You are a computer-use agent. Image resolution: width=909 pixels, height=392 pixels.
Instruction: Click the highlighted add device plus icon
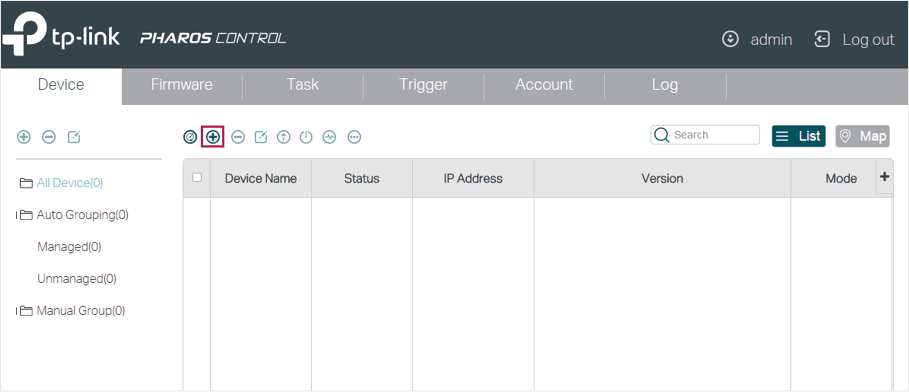[x=213, y=137]
